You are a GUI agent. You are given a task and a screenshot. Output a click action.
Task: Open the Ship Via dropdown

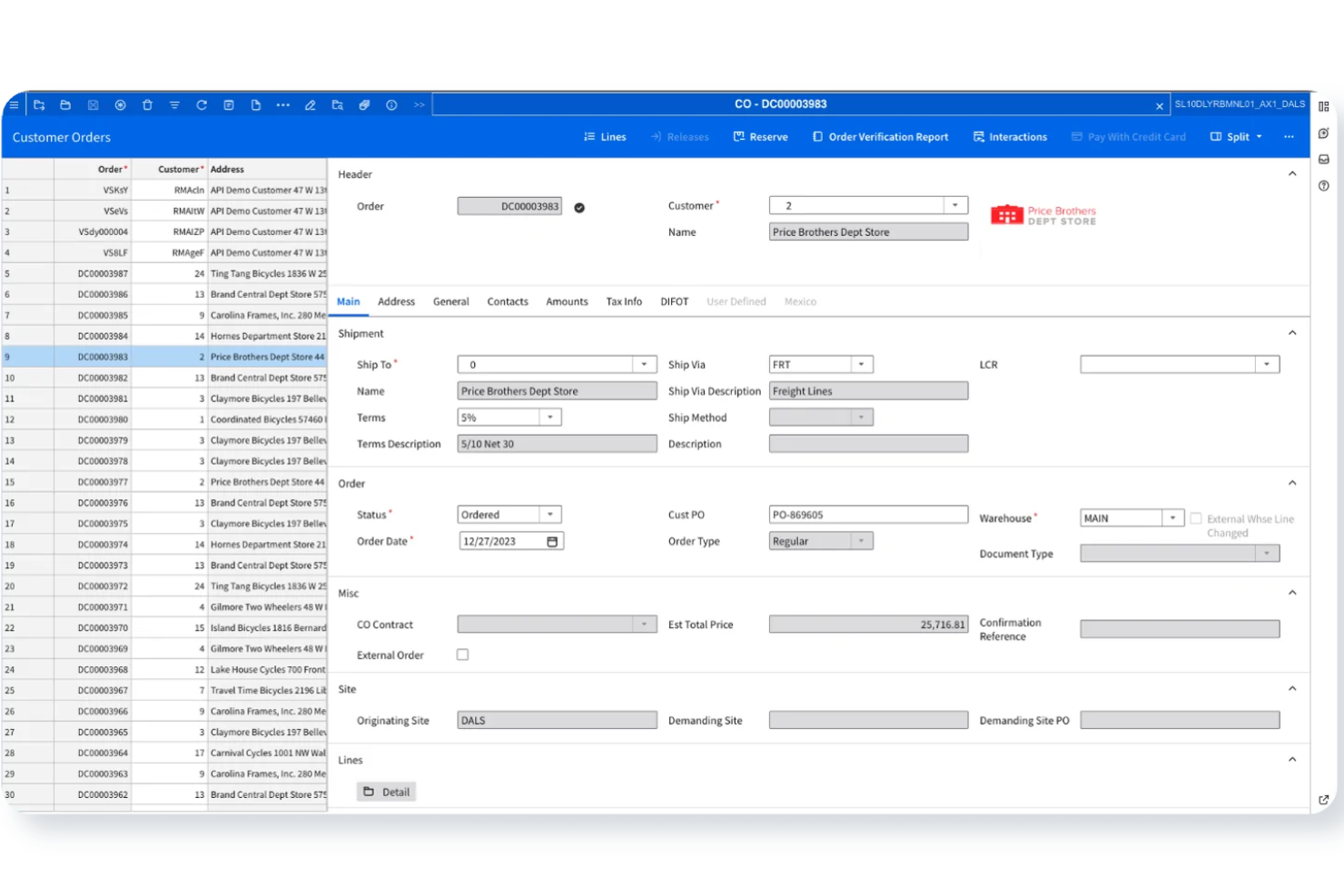coord(862,365)
